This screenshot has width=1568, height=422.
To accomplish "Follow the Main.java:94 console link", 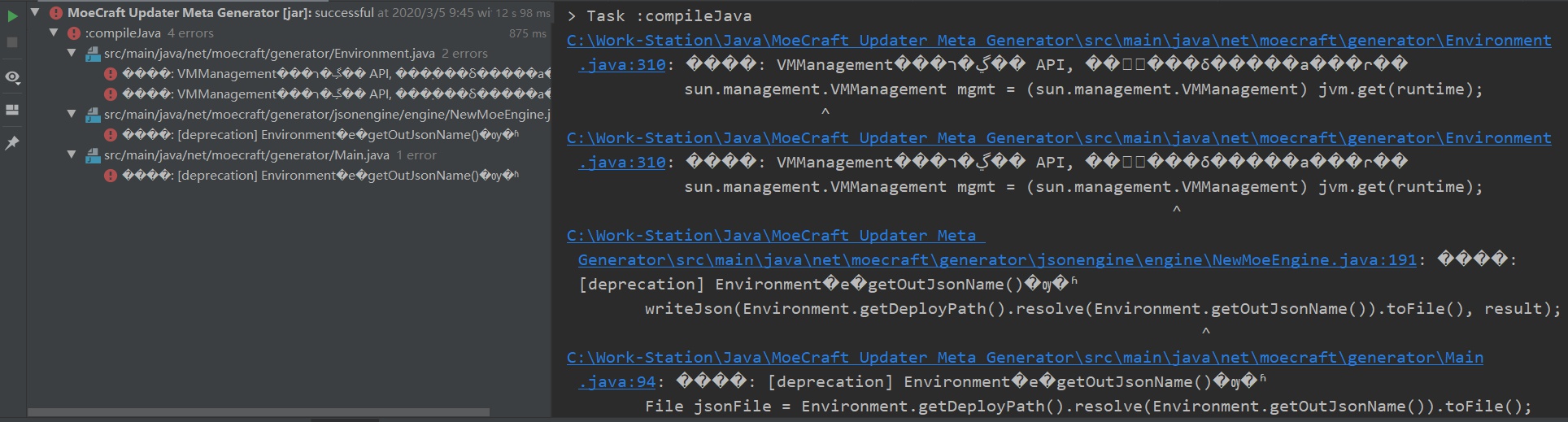I will click(x=1025, y=358).
